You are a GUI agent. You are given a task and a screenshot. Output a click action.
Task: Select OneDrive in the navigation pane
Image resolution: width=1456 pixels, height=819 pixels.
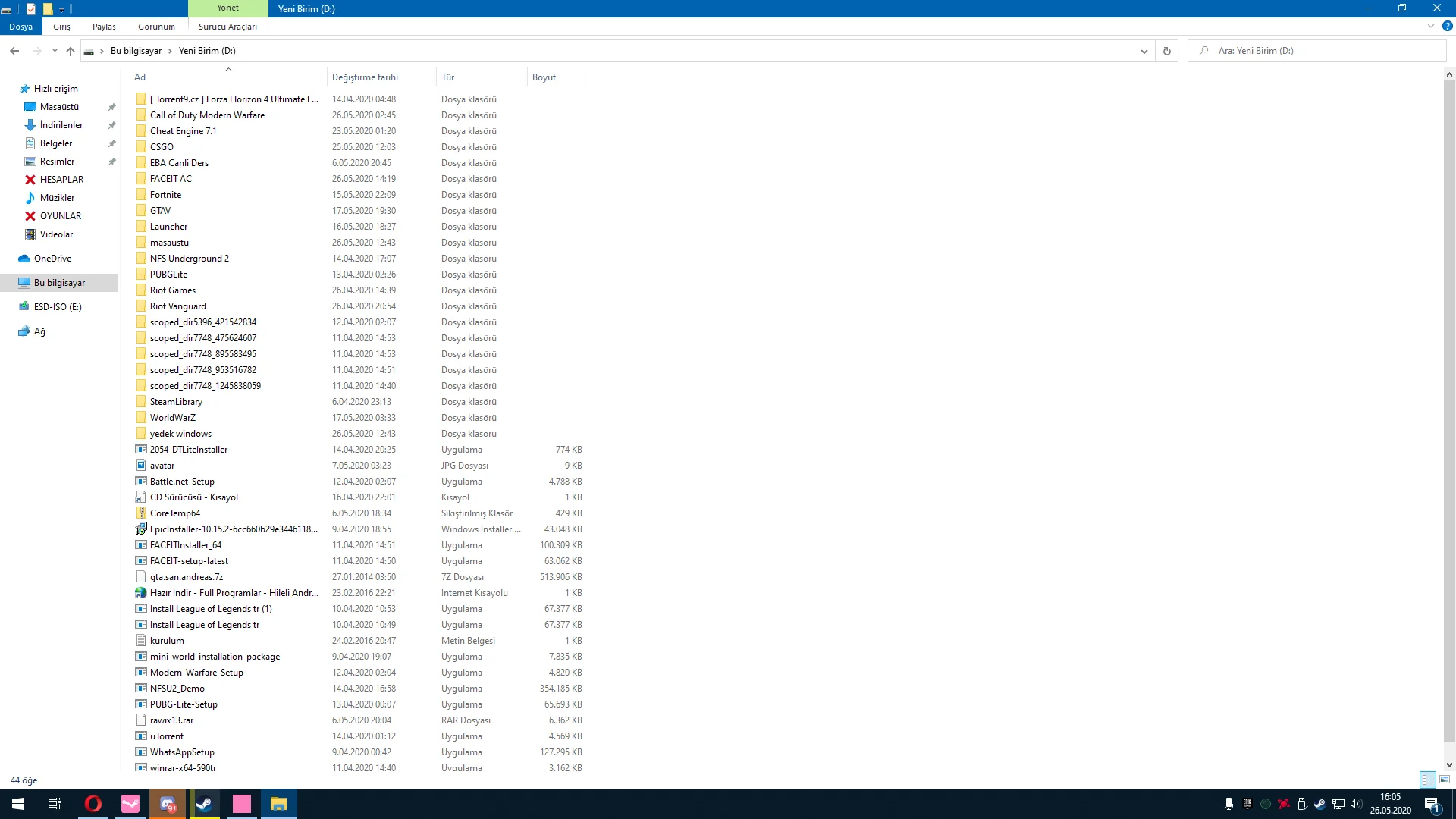coord(52,259)
